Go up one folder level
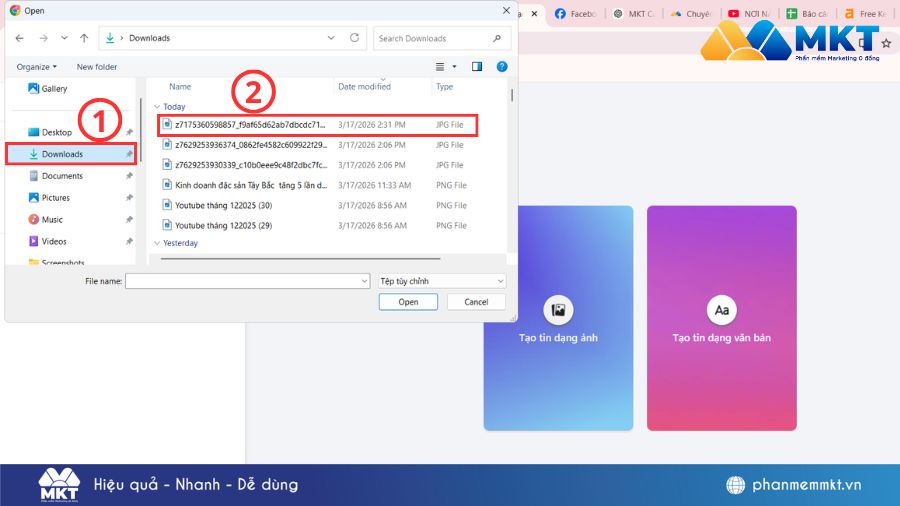The height and width of the screenshot is (506, 900). pyautogui.click(x=84, y=38)
